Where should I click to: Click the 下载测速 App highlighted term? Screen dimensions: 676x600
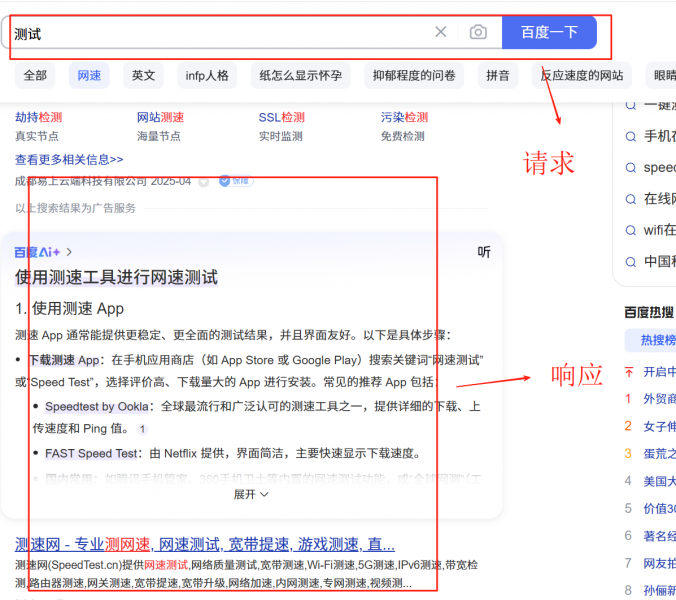point(64,360)
